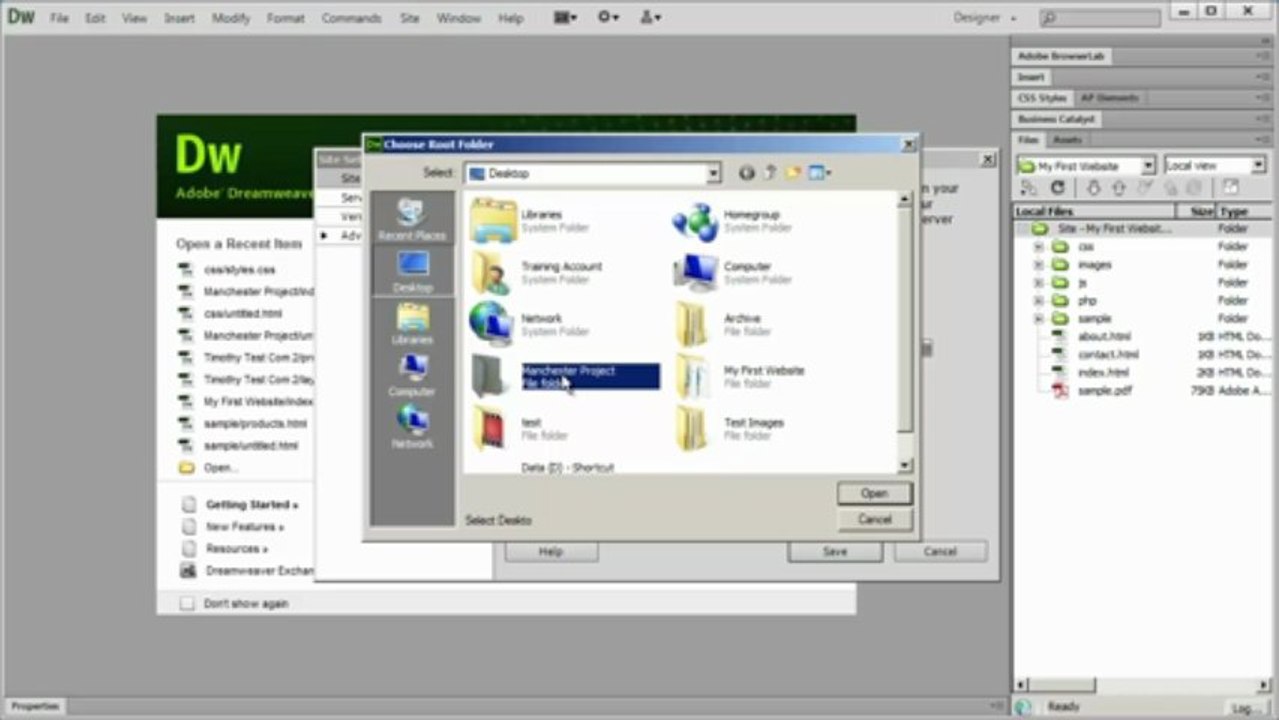Open recent item sample/products.html

[x=254, y=423]
